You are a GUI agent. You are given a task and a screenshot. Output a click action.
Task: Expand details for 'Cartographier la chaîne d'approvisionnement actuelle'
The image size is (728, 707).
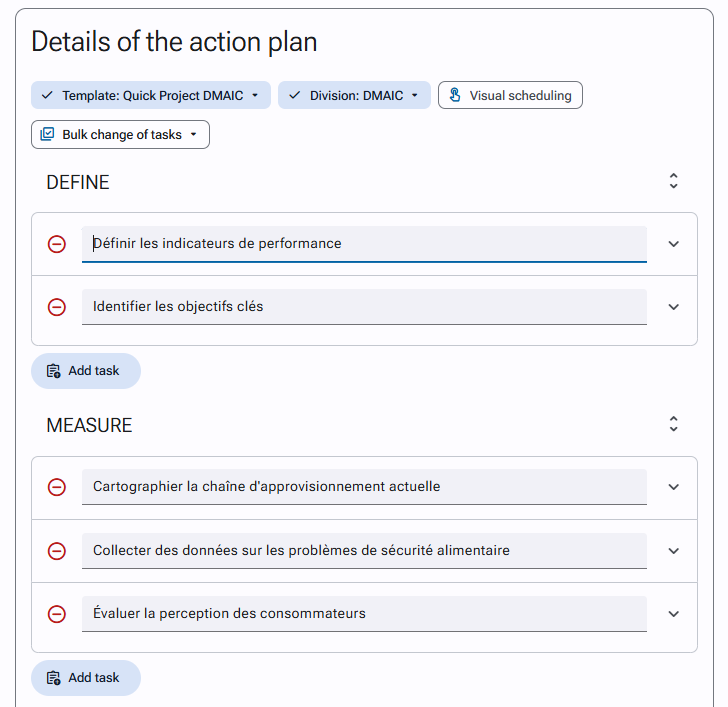(673, 487)
